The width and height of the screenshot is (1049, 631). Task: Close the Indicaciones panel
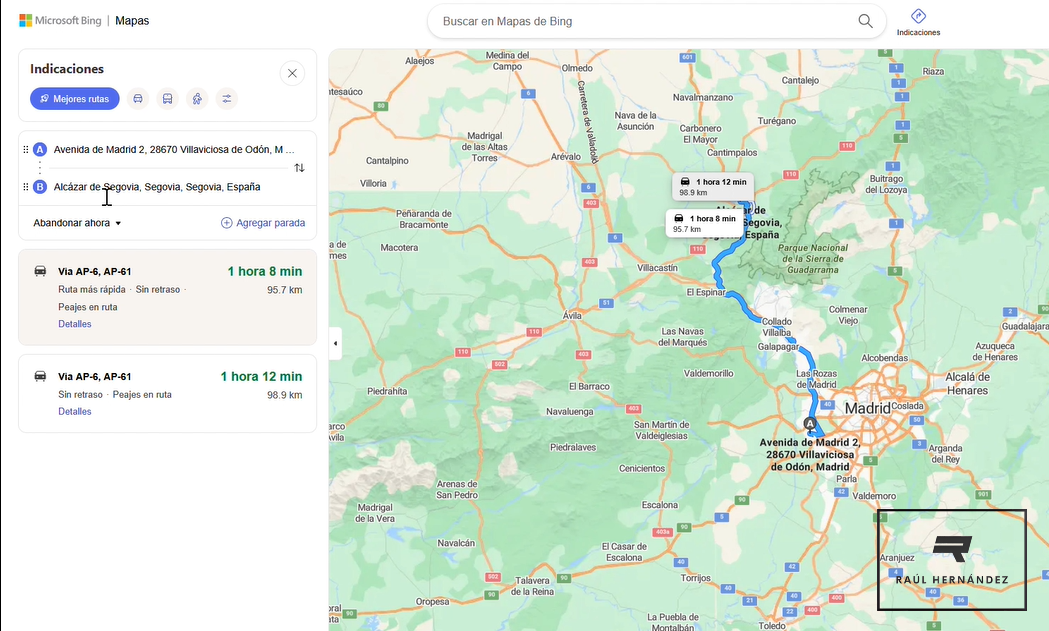(292, 73)
